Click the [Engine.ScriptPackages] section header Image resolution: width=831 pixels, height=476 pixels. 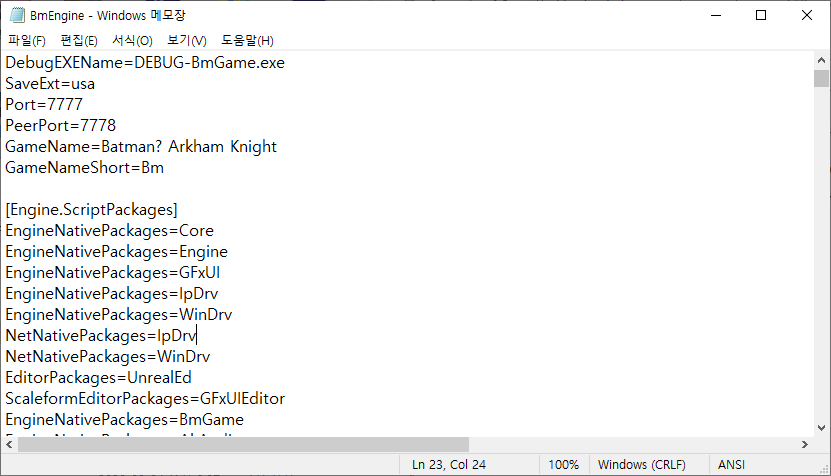(x=92, y=210)
